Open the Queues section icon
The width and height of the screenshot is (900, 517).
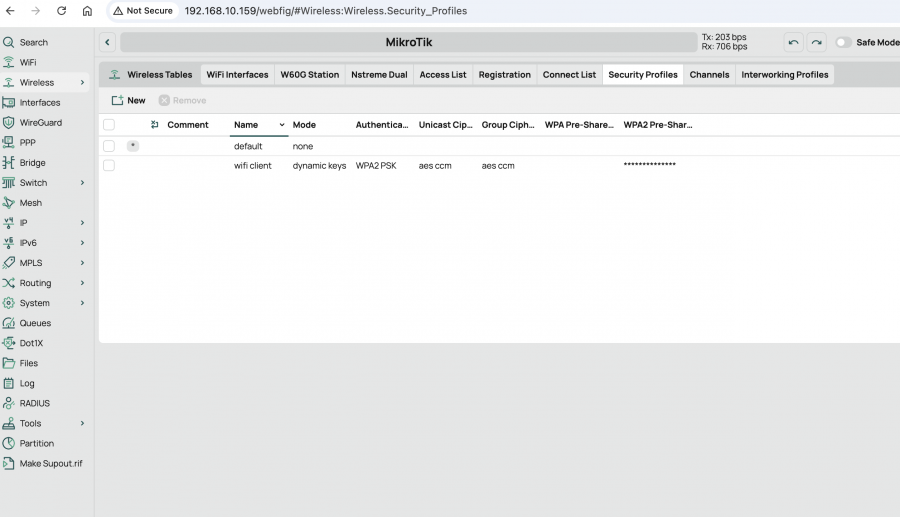coord(9,323)
